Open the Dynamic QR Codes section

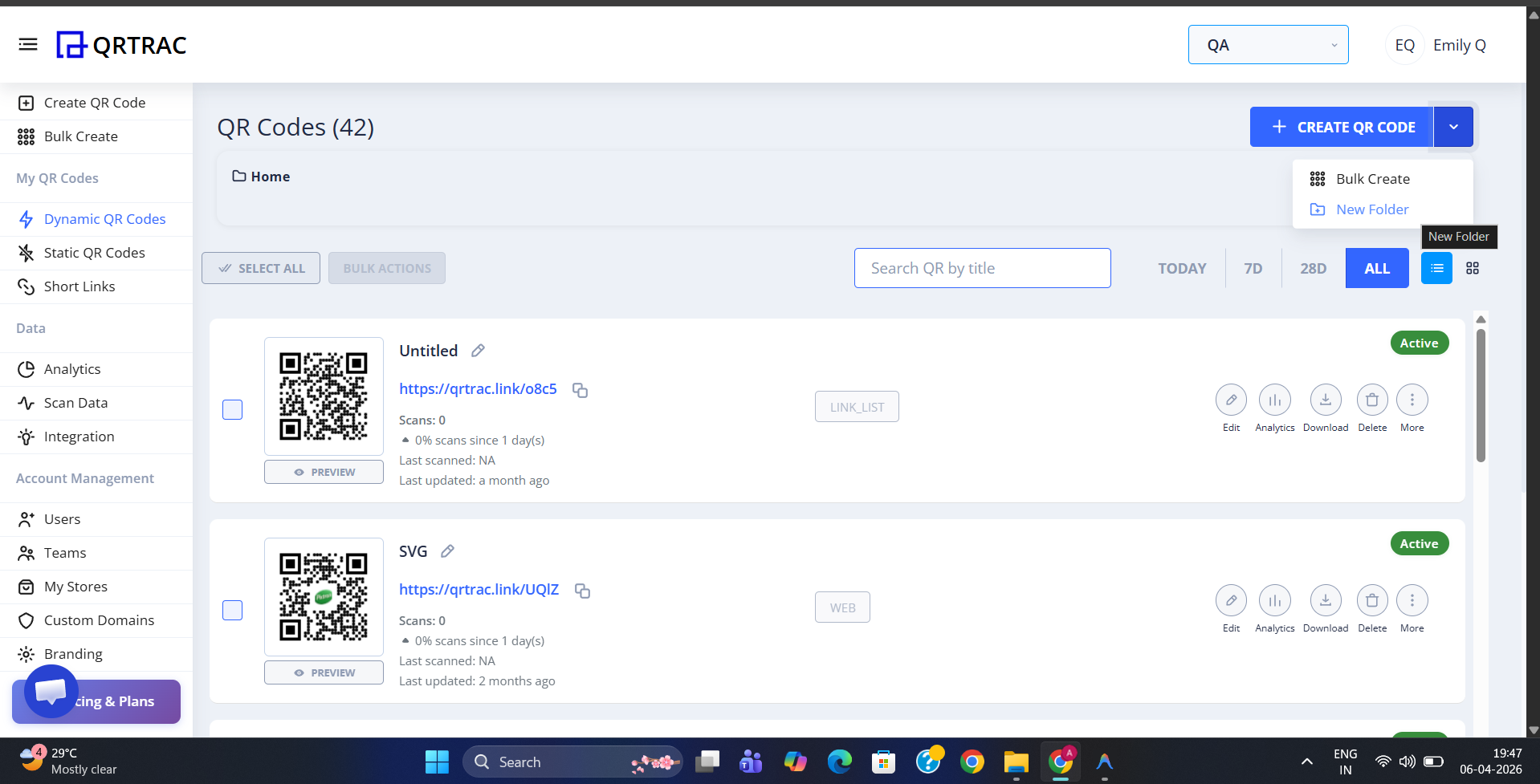tap(104, 218)
